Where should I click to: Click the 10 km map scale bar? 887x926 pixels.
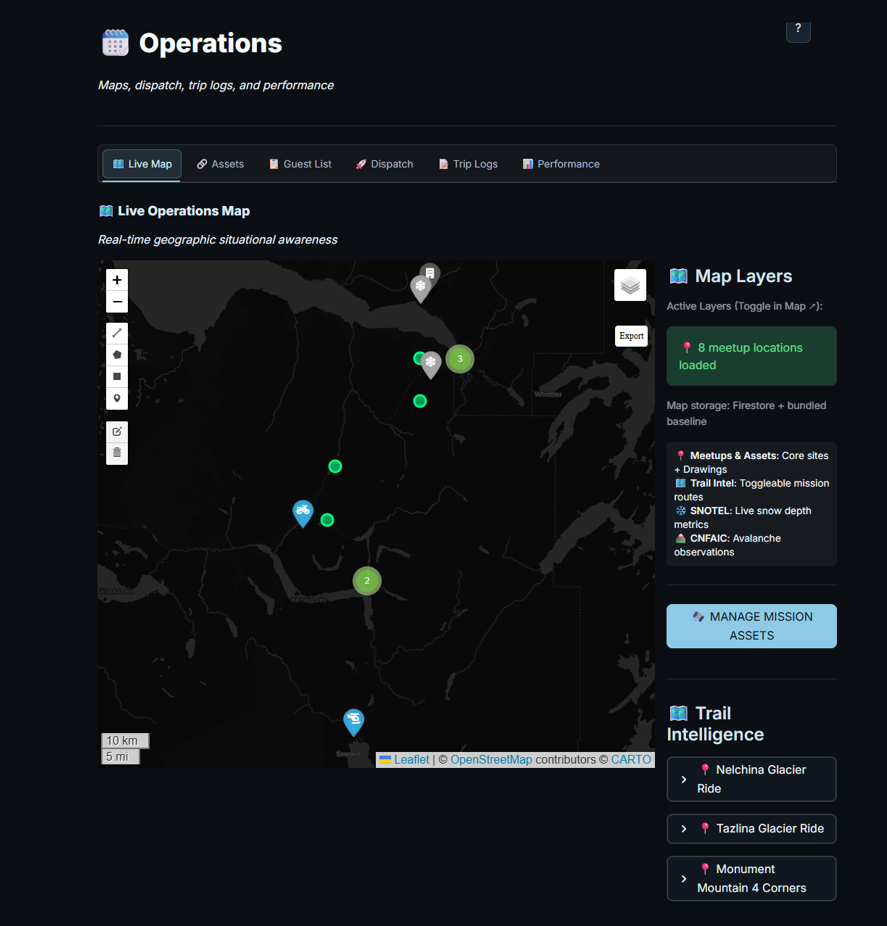click(x=125, y=741)
